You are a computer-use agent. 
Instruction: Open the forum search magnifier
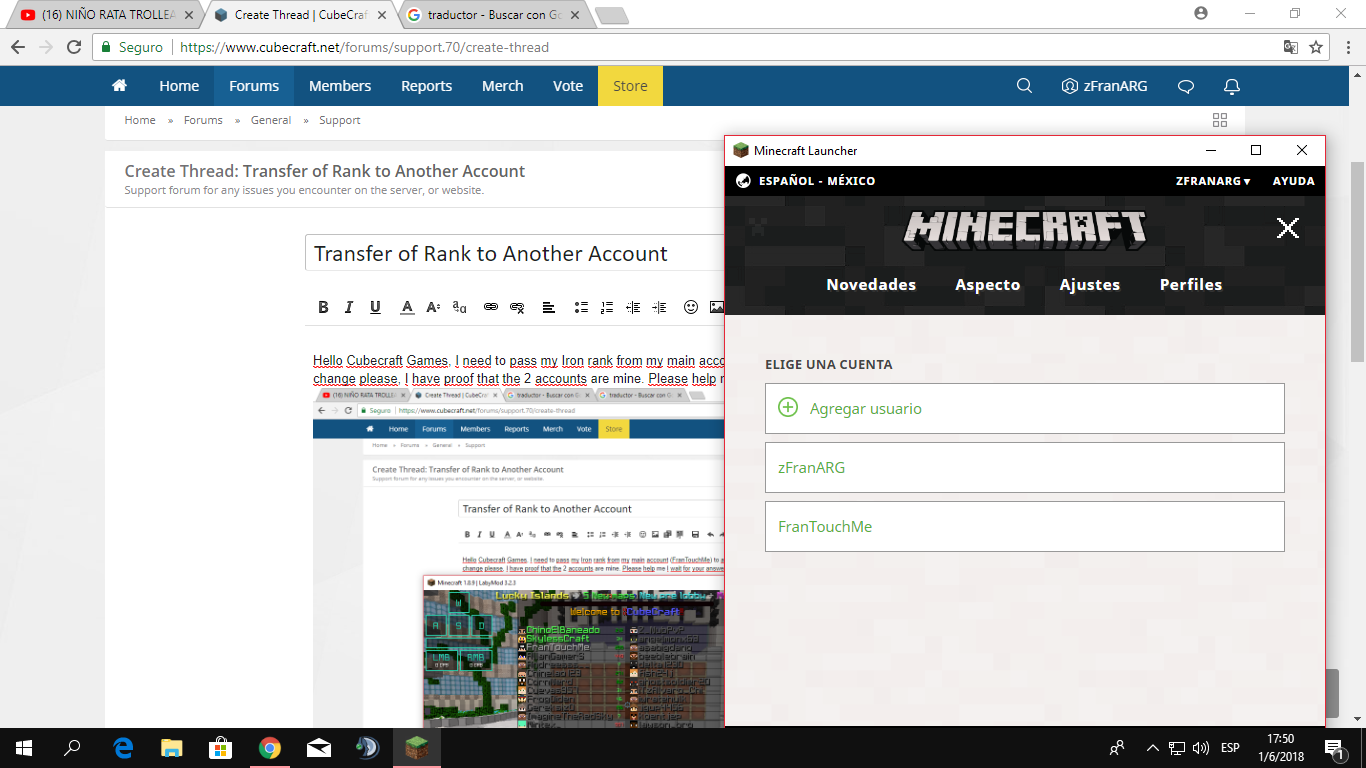coord(1024,86)
